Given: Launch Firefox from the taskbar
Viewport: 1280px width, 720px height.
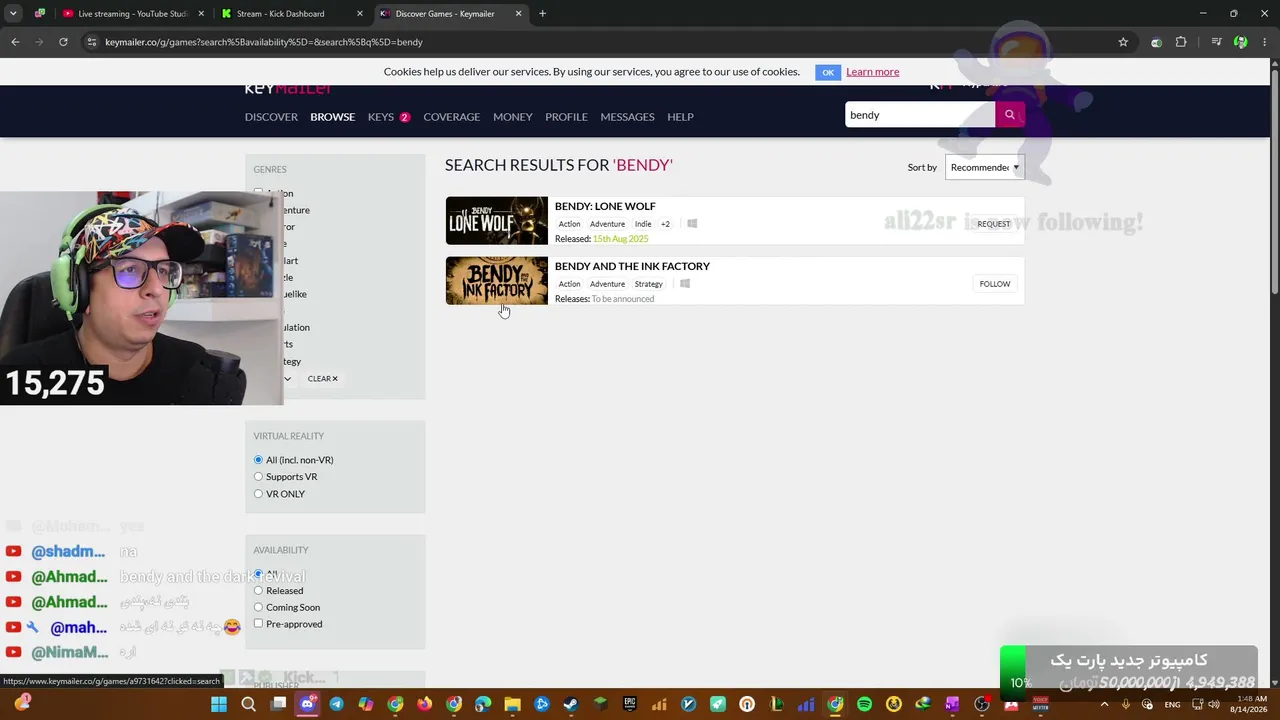Looking at the screenshot, I should pyautogui.click(x=424, y=704).
